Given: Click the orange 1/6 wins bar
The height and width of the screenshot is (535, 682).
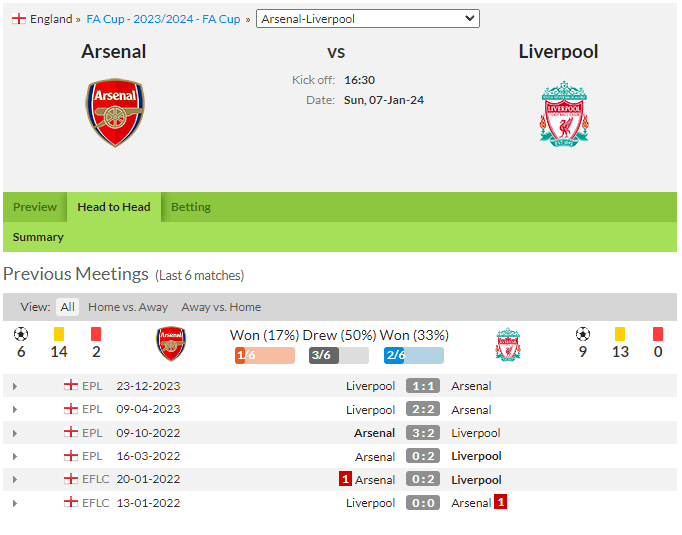Looking at the screenshot, I should click(x=265, y=355).
